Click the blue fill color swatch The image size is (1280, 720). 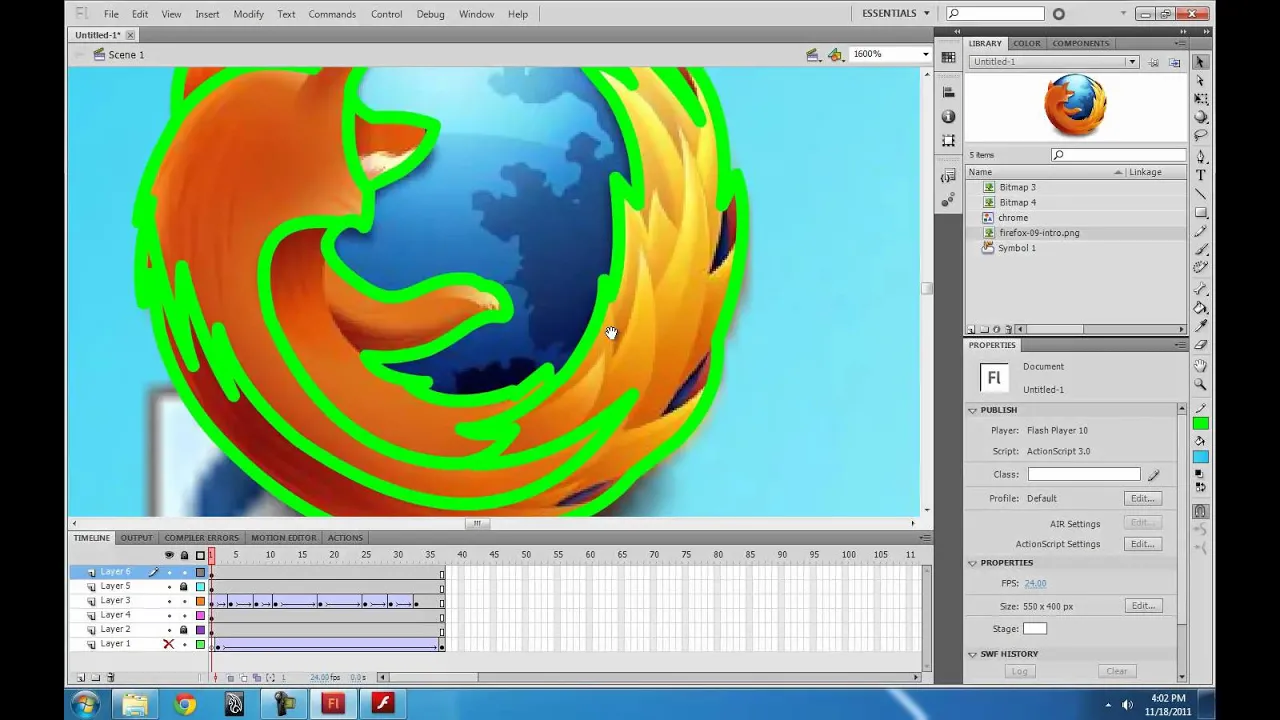[x=1200, y=457]
